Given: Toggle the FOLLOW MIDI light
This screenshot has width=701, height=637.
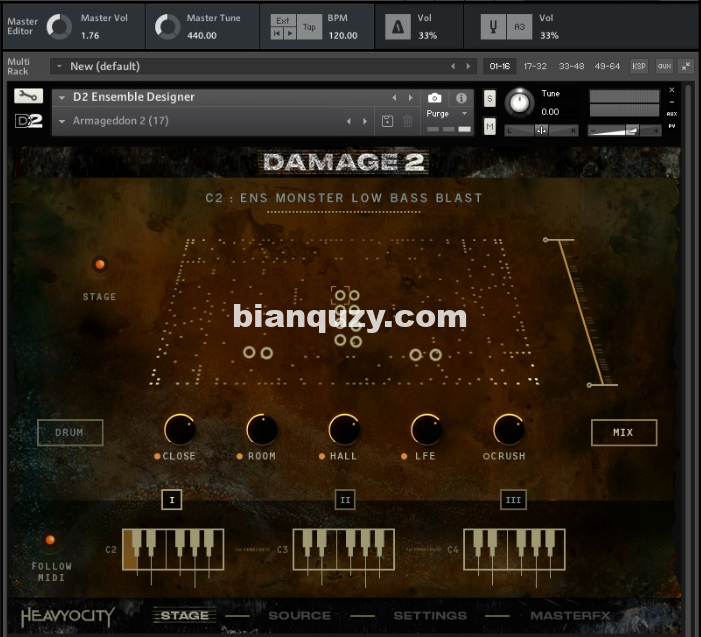Looking at the screenshot, I should tap(50, 540).
